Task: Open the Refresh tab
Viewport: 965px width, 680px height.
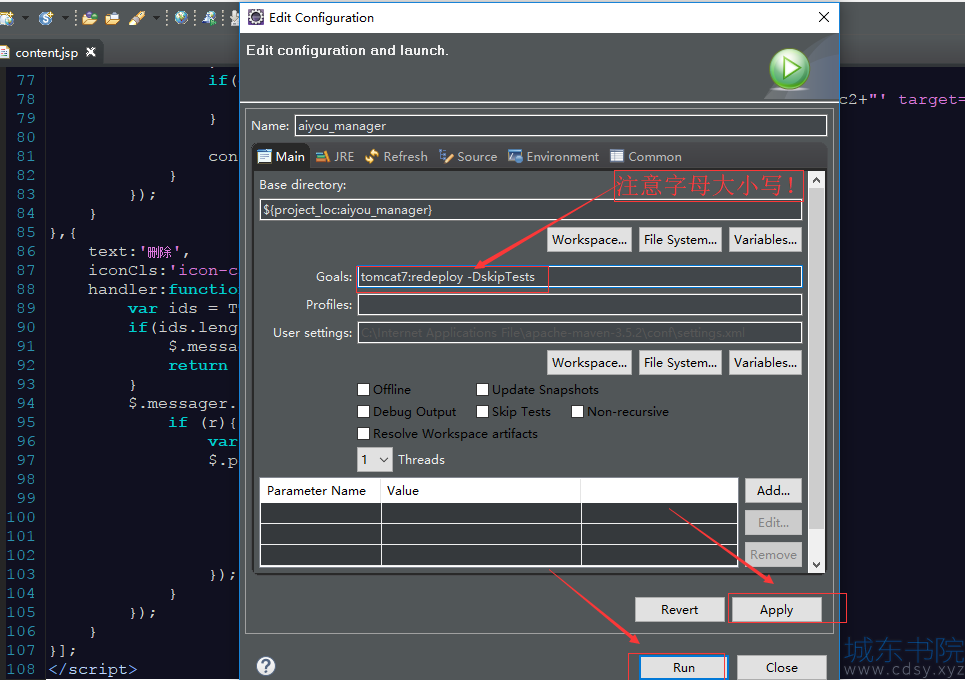Action: (396, 156)
